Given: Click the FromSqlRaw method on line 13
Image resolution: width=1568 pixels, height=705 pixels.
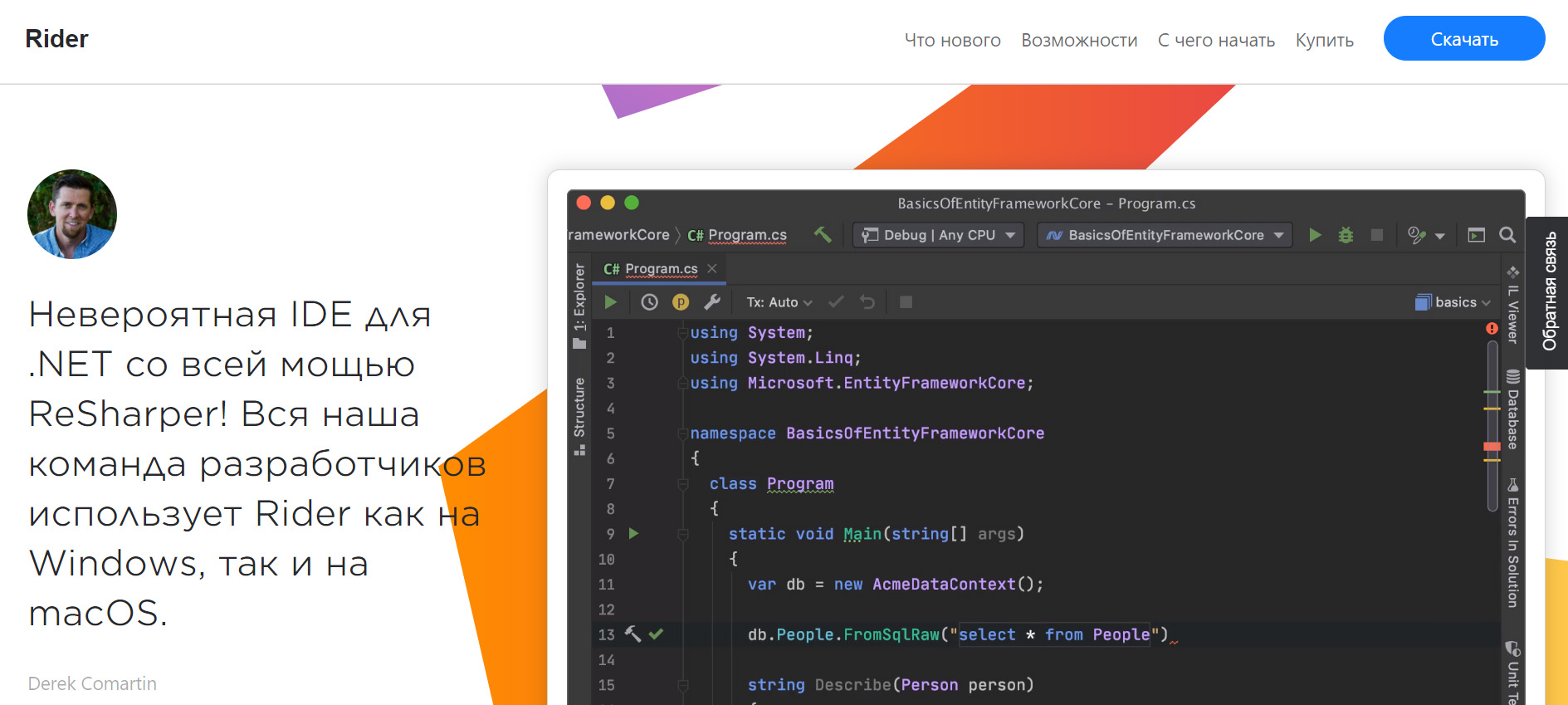Looking at the screenshot, I should 891,634.
